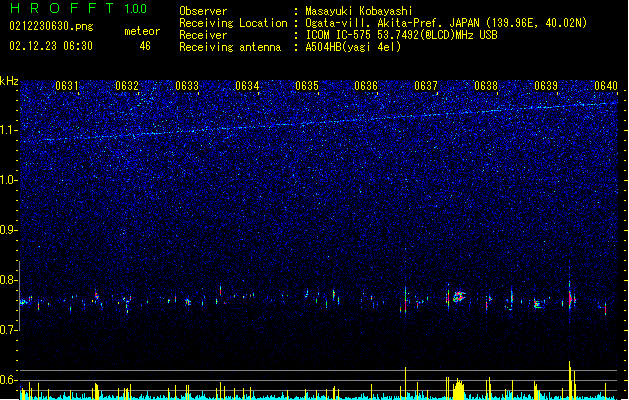Click the strong meteor echo blob after 0637
This screenshot has height=400, width=629.
[x=459, y=297]
